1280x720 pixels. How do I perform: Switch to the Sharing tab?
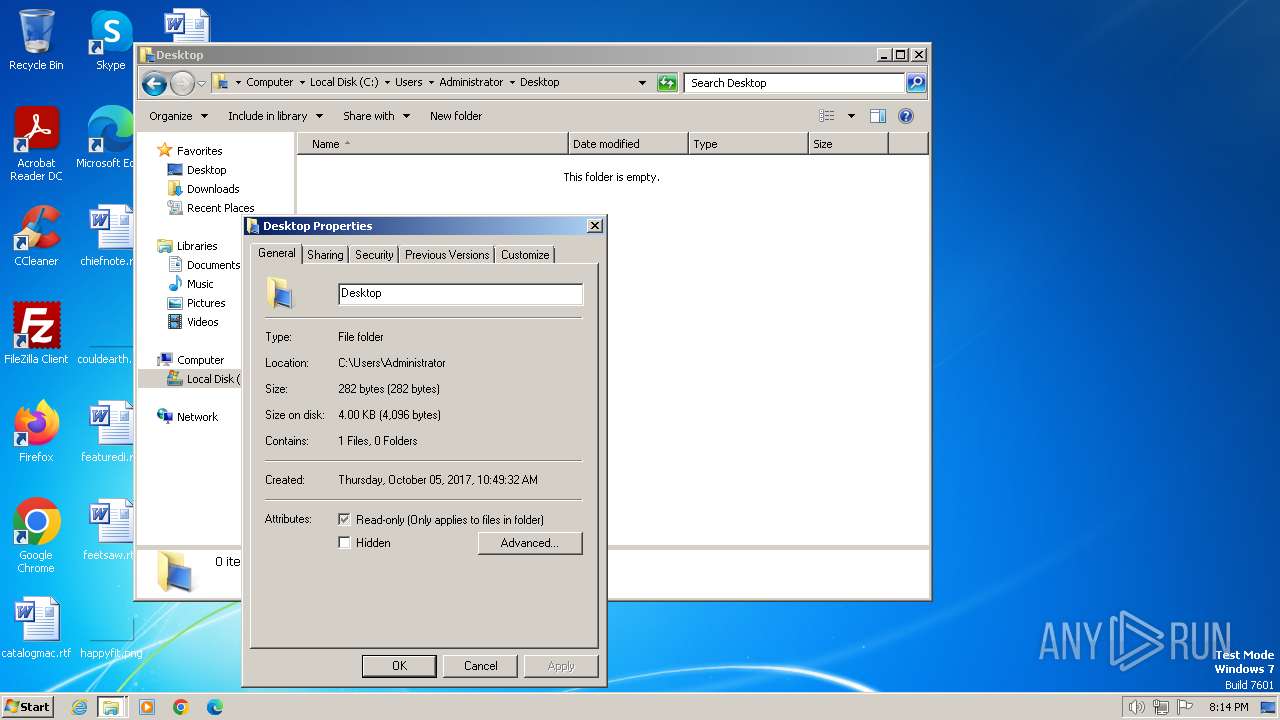(325, 255)
